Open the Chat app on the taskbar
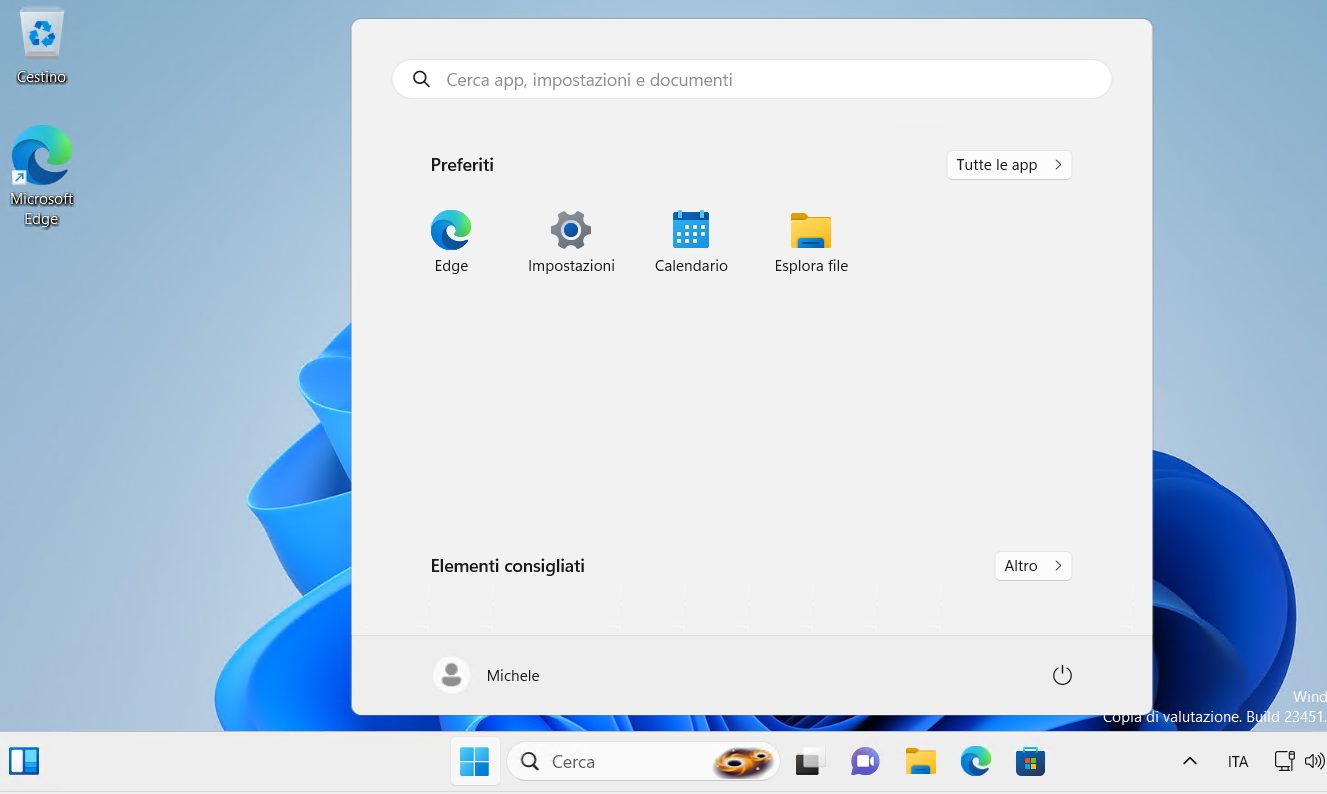Image resolution: width=1327 pixels, height=794 pixels. [865, 762]
